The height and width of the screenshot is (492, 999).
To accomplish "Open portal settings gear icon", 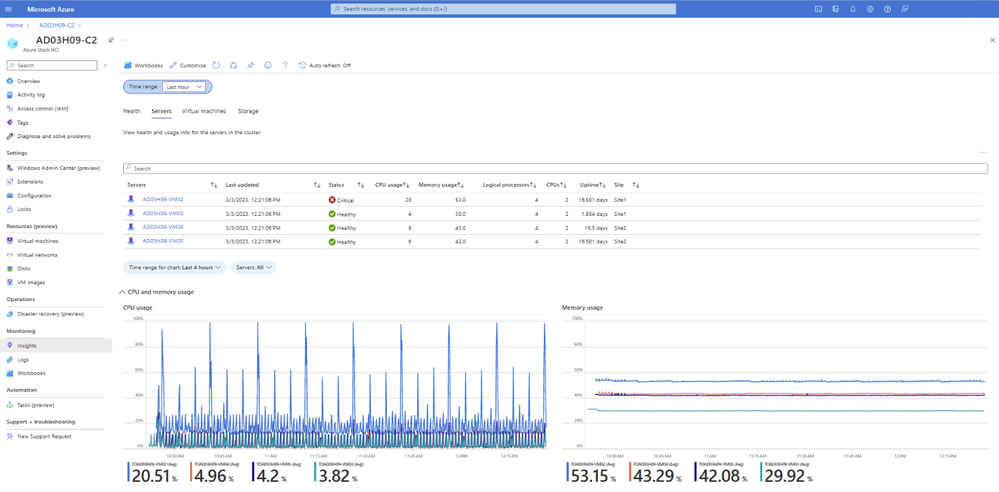I will [x=870, y=9].
